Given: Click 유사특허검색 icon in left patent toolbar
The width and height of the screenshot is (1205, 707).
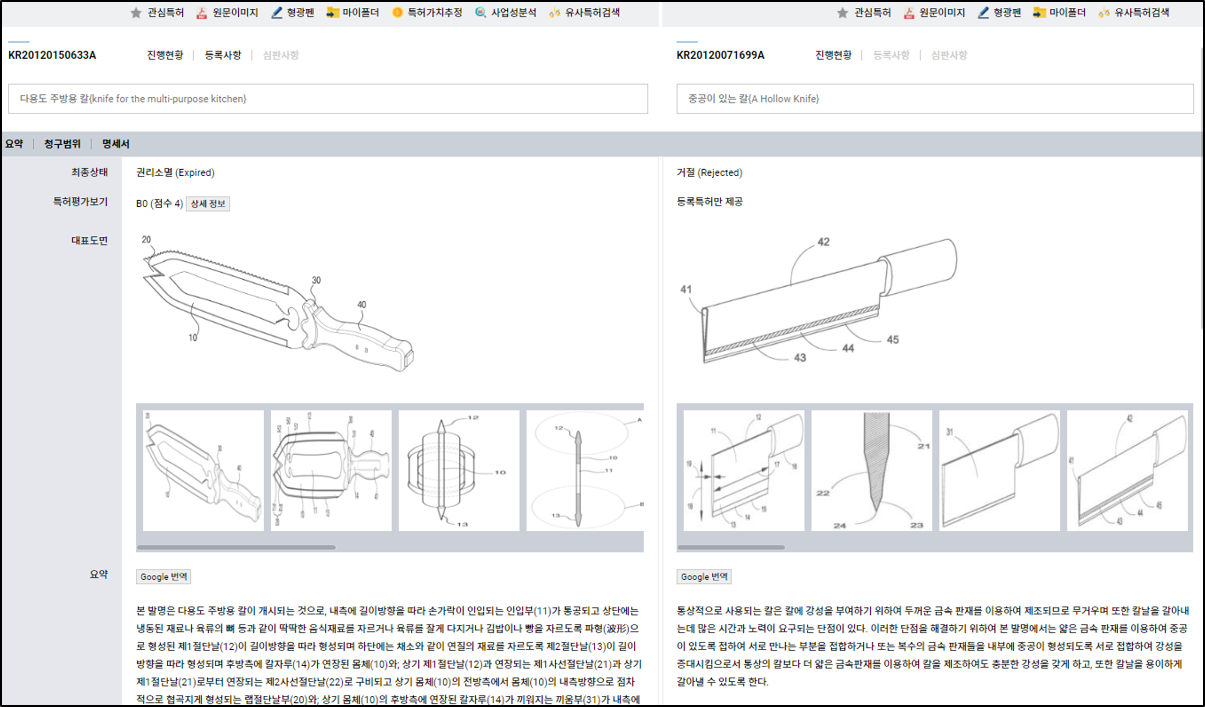Looking at the screenshot, I should click(557, 13).
